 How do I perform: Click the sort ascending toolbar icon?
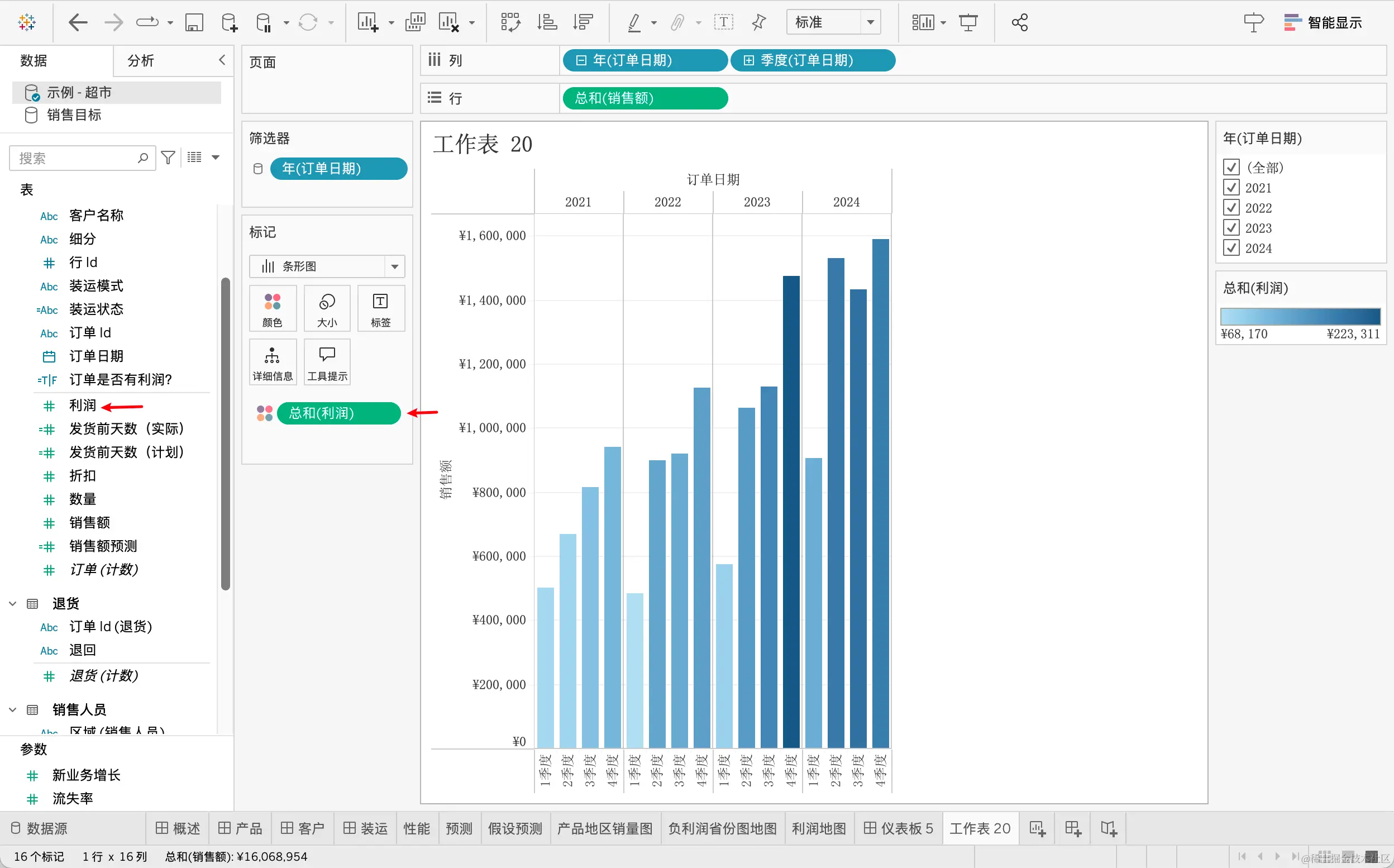[546, 23]
